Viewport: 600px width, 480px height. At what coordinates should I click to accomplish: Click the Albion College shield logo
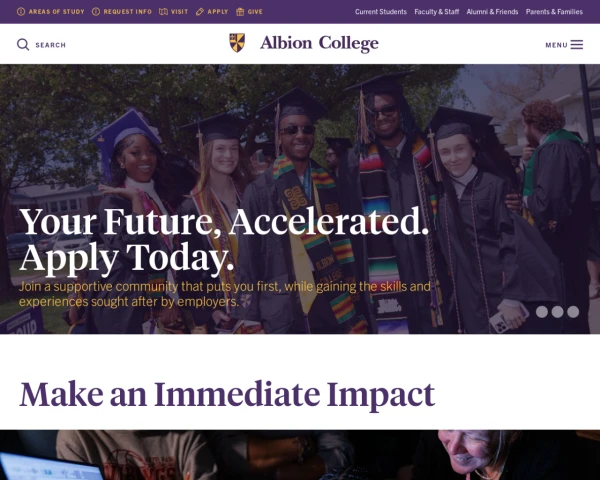tap(237, 43)
